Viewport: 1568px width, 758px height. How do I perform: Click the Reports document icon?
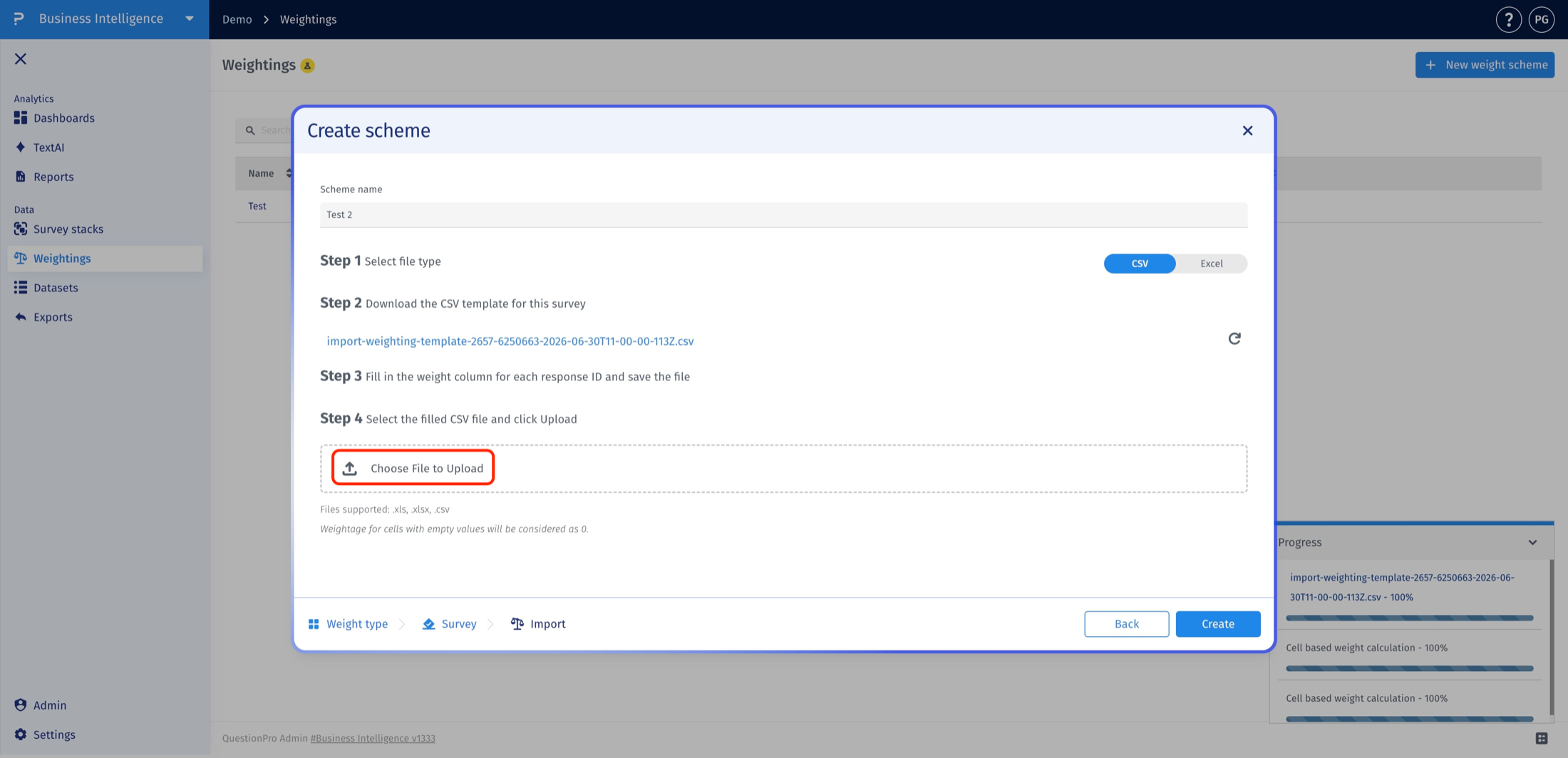point(21,176)
